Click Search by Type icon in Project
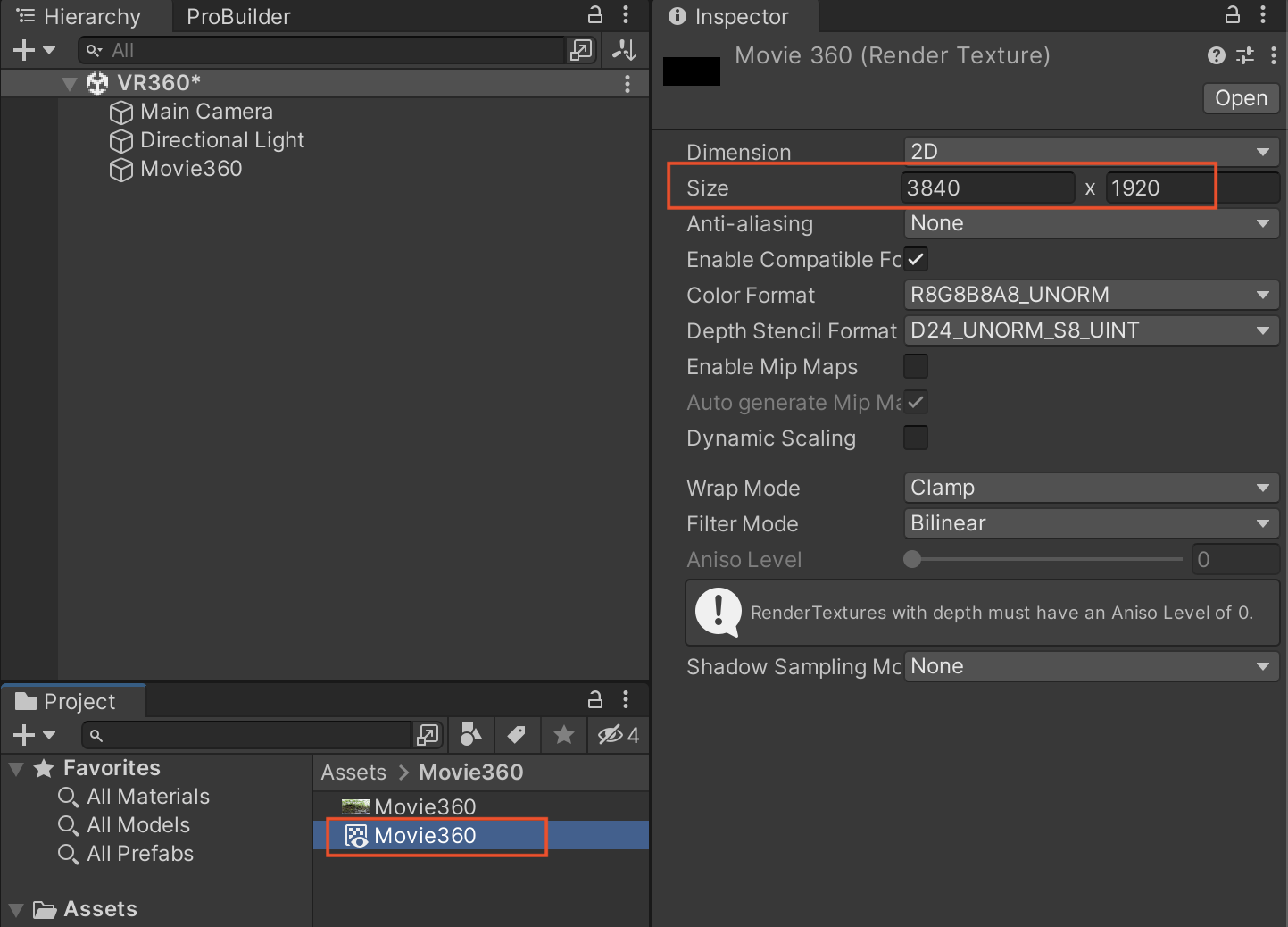 coord(470,735)
